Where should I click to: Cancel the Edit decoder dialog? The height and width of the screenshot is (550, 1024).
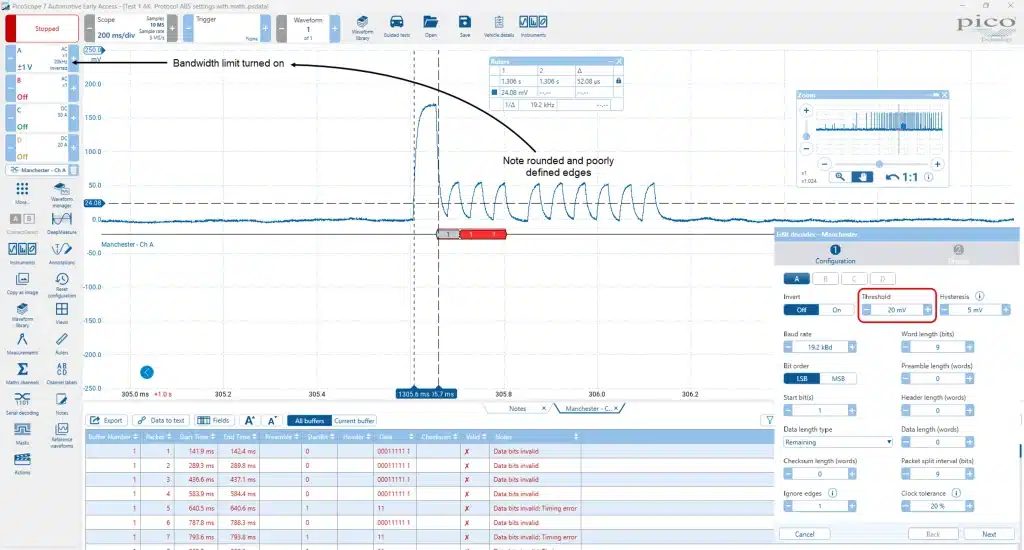pyautogui.click(x=805, y=534)
